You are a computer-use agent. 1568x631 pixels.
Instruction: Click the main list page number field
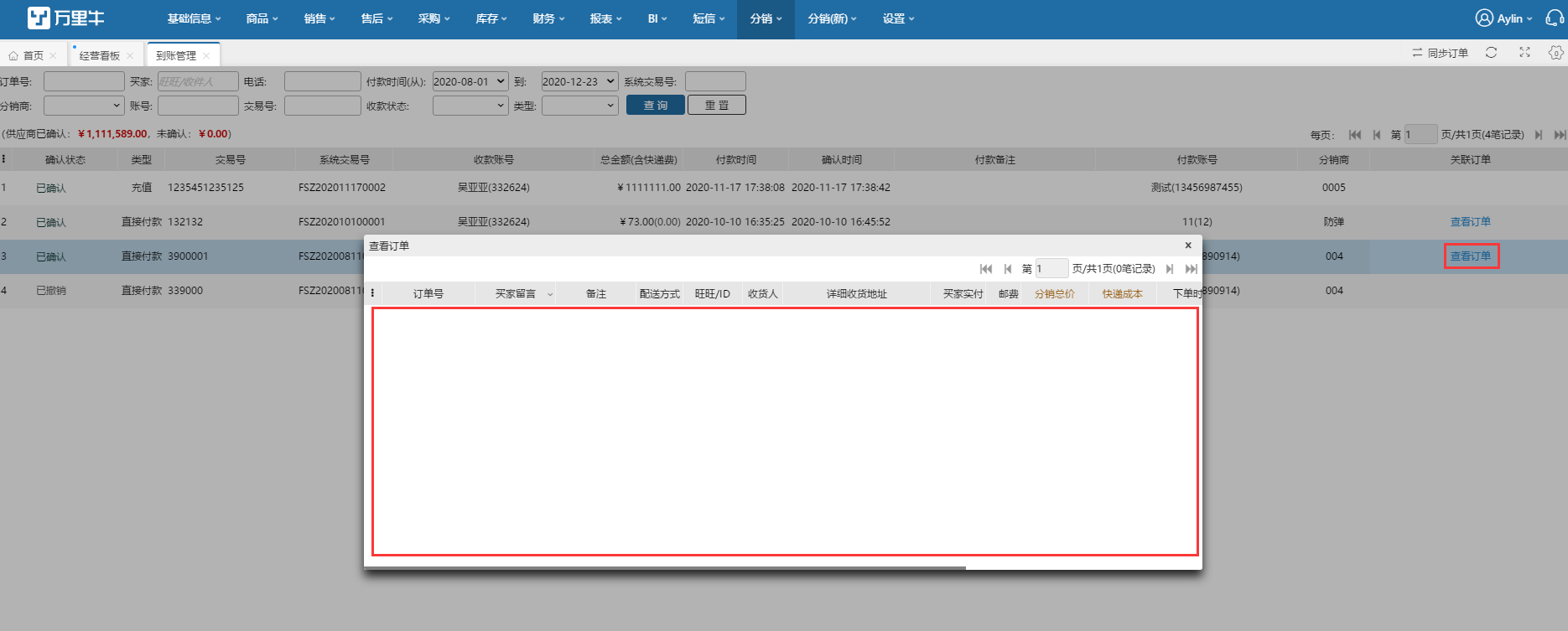[1420, 134]
